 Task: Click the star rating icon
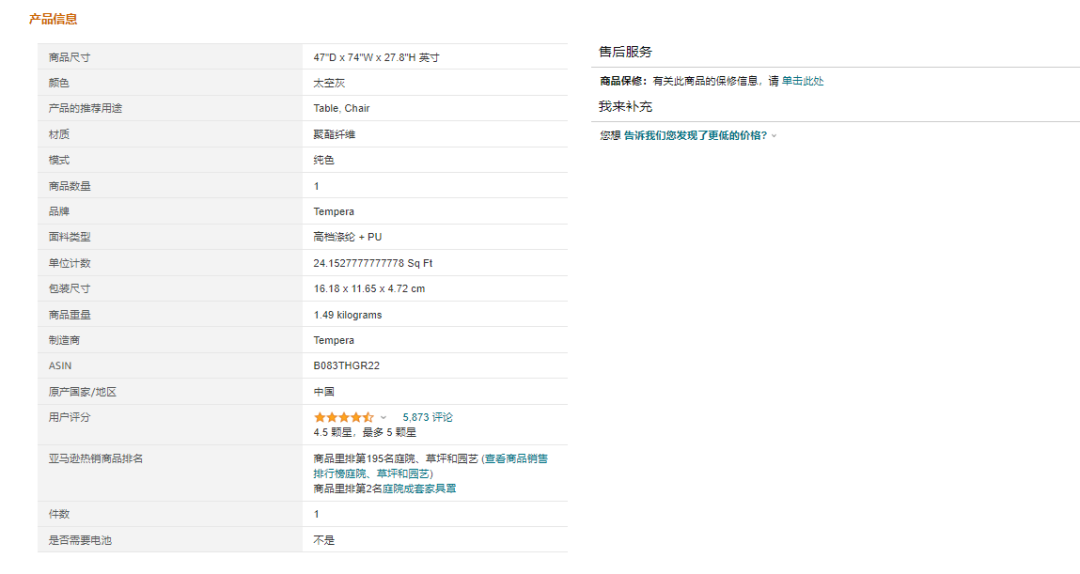(x=343, y=417)
